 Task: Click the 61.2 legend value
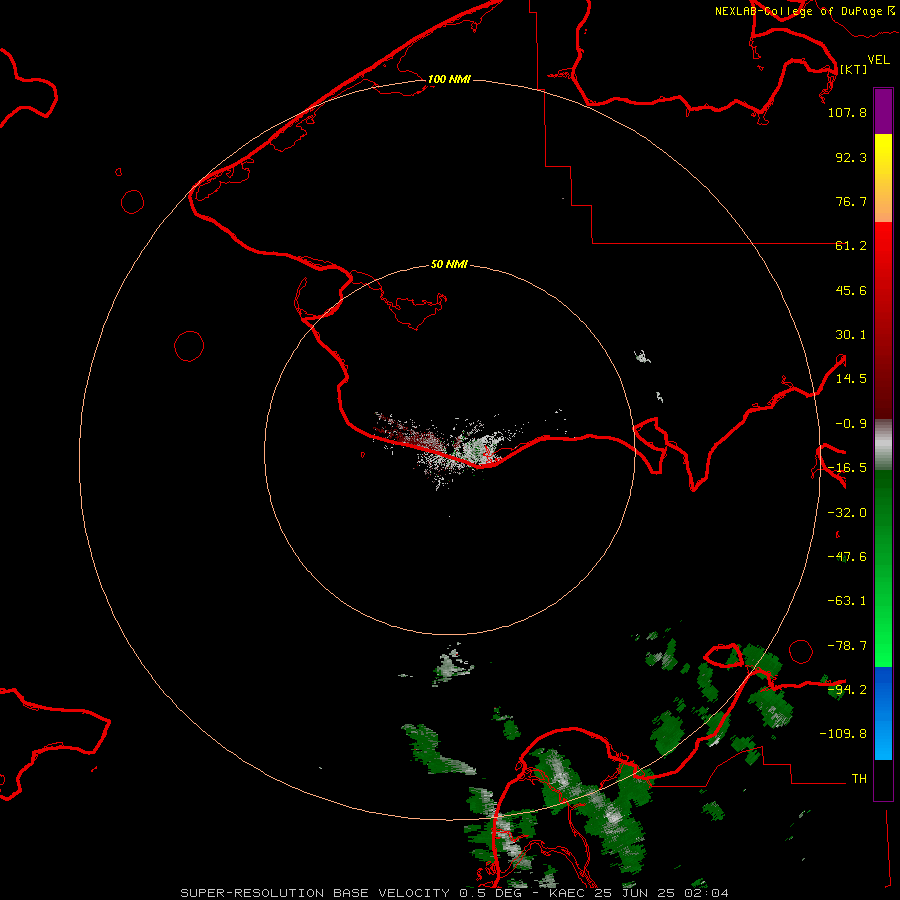(851, 246)
